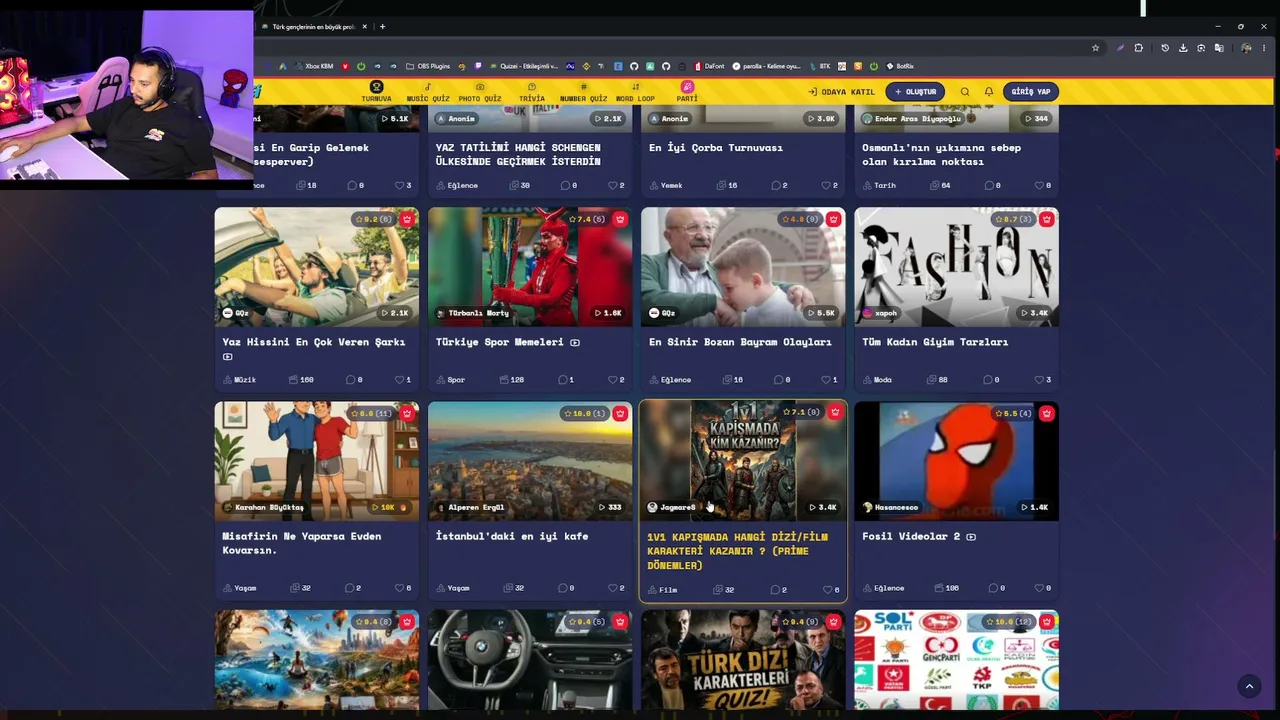Viewport: 1280px width, 720px height.
Task: Open the Türkiye Spor Memeleri thumbnail
Action: point(530,267)
